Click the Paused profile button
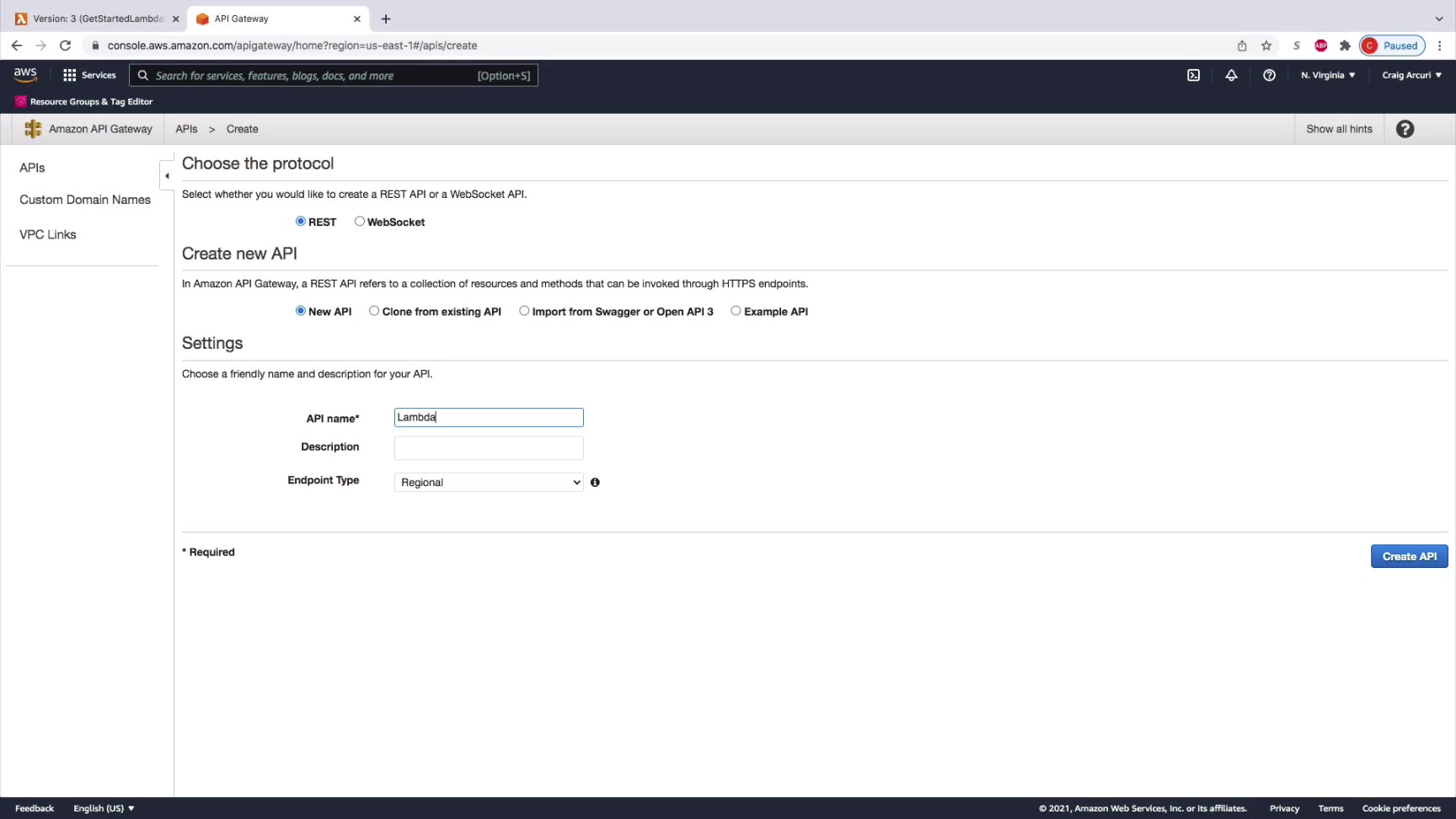Screen dimensions: 1456x819 tap(1392, 45)
